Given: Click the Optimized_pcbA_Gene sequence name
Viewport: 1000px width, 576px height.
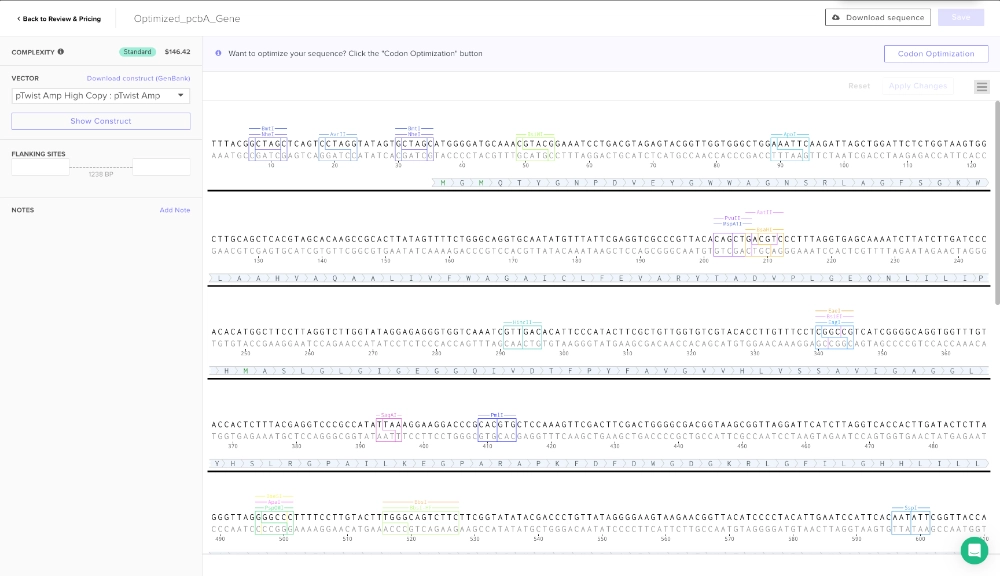Looking at the screenshot, I should pos(187,19).
